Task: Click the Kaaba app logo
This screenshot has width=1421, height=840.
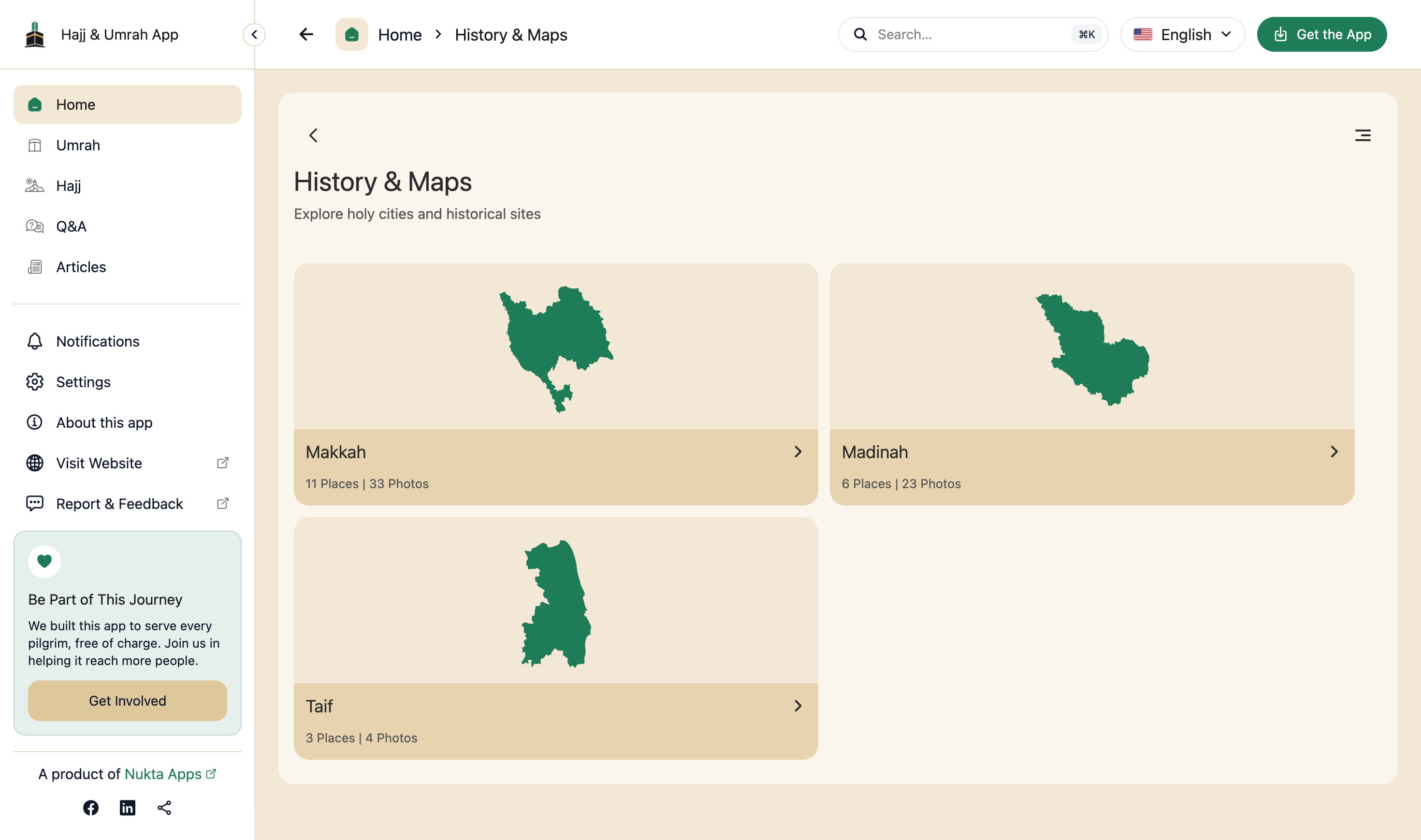Action: 34,34
